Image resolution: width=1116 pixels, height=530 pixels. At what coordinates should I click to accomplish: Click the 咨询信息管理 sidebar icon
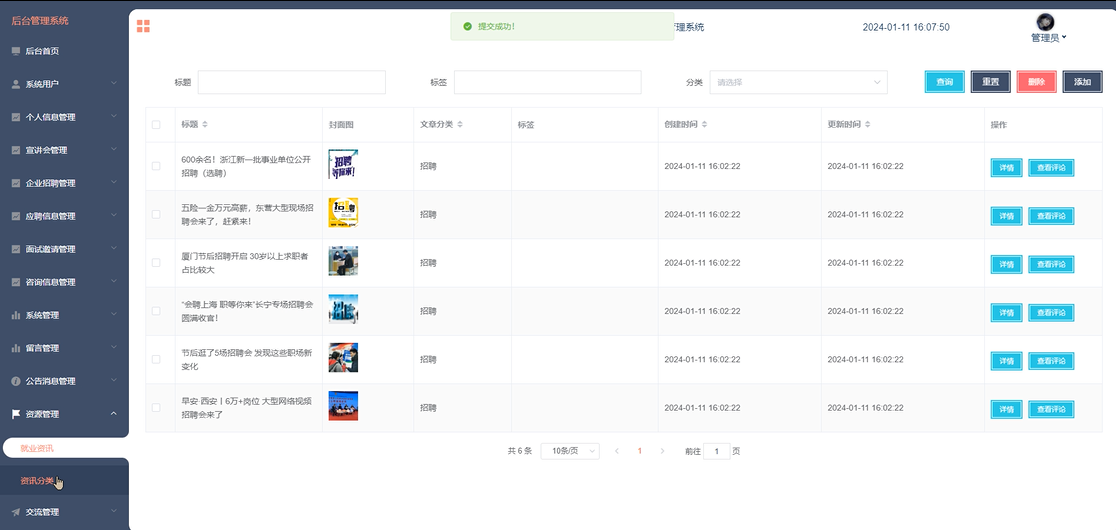[16, 282]
